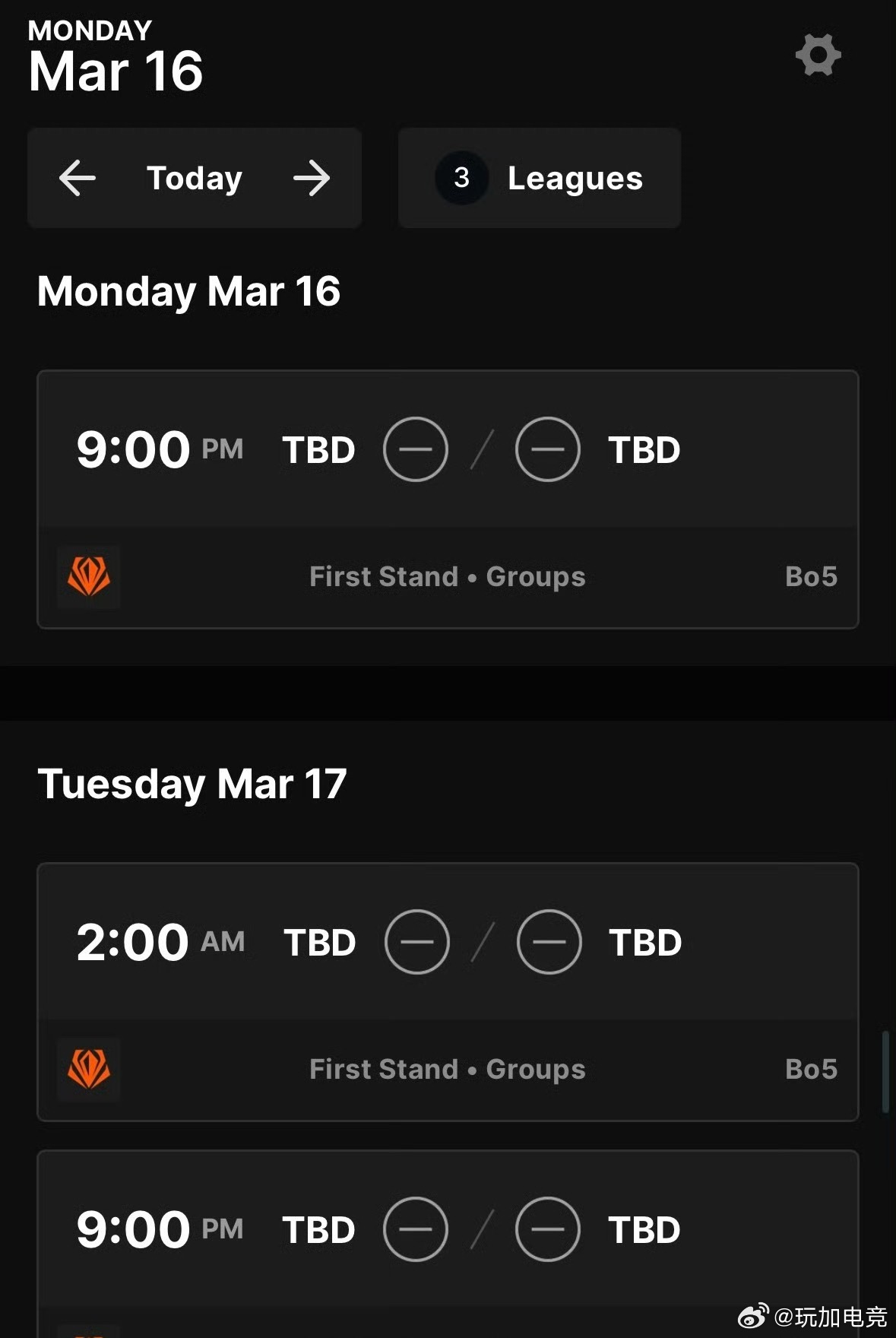Click Bo5 label on Tuesday 2:00 AM match
The image size is (896, 1338).
[811, 1070]
